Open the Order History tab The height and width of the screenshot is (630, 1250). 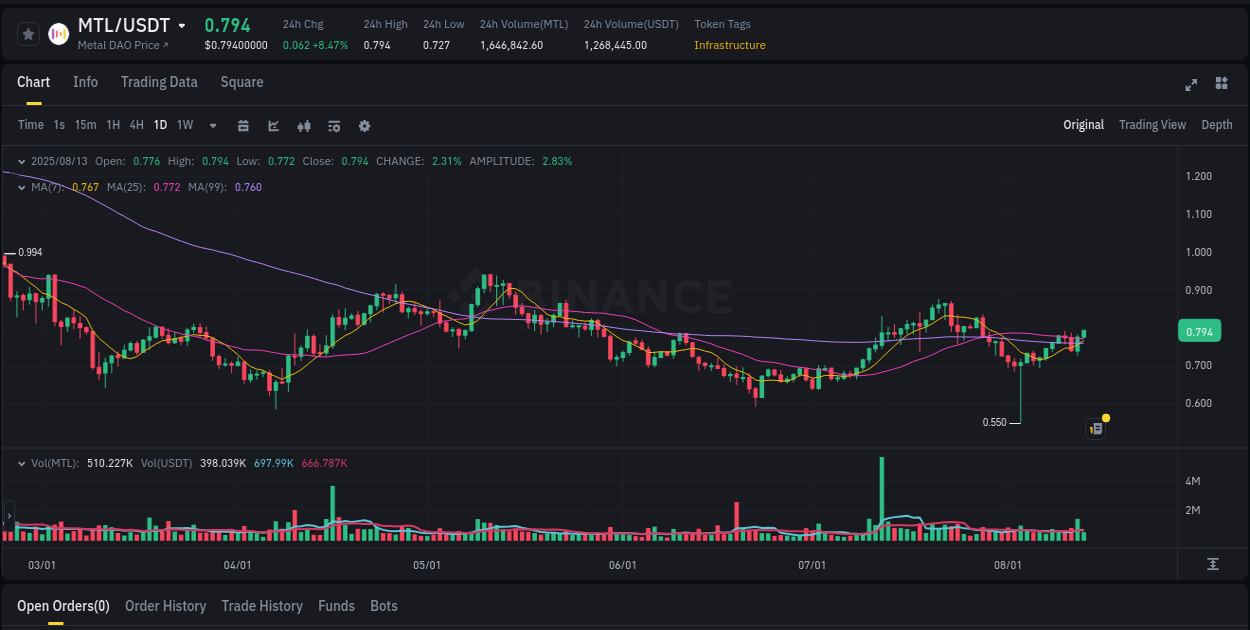[165, 605]
